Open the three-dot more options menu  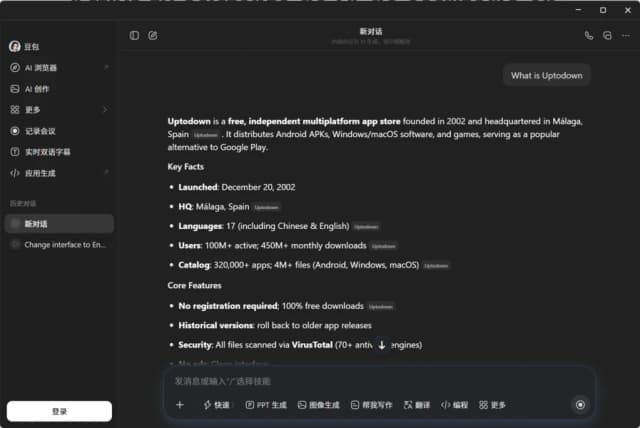click(x=625, y=35)
